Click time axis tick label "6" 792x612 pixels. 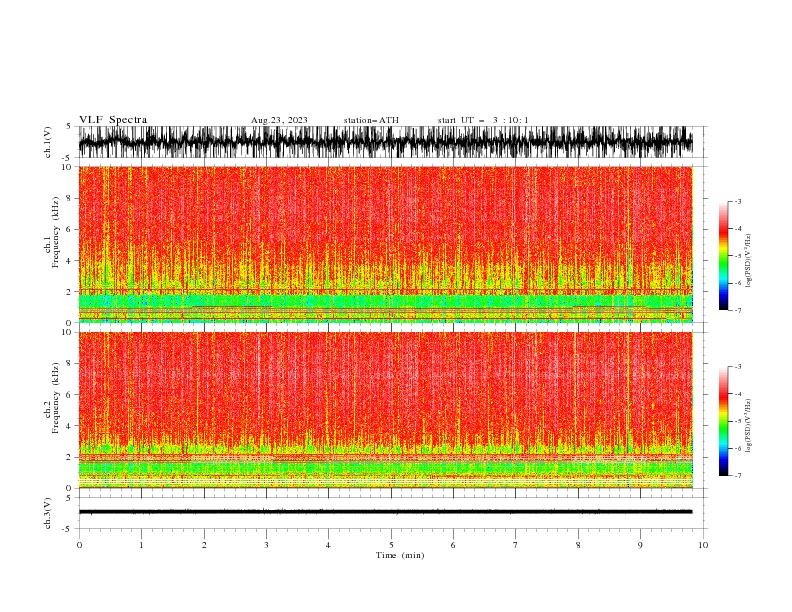(453, 545)
